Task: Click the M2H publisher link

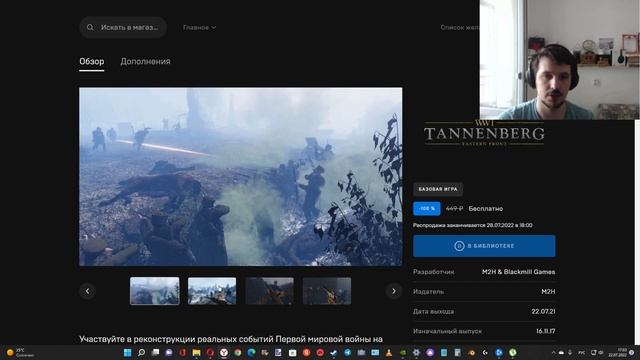Action: pyautogui.click(x=548, y=291)
